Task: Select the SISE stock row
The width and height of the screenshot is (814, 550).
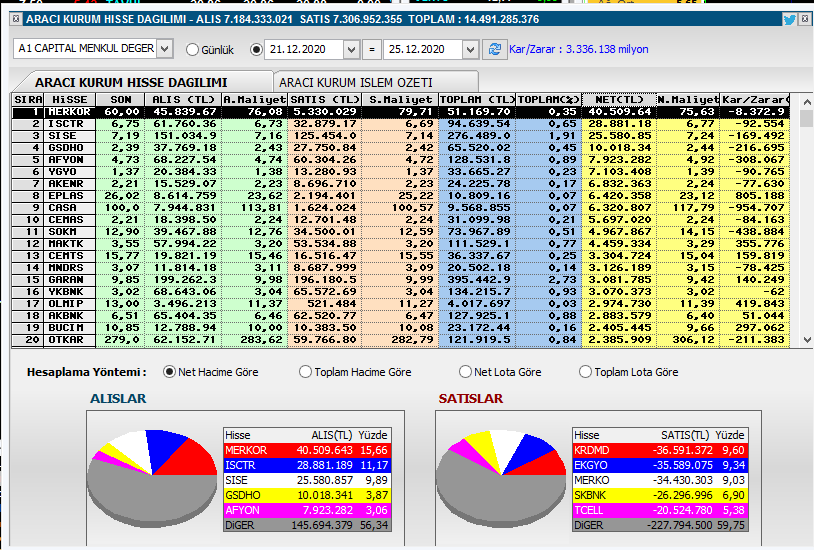Action: coord(401,136)
